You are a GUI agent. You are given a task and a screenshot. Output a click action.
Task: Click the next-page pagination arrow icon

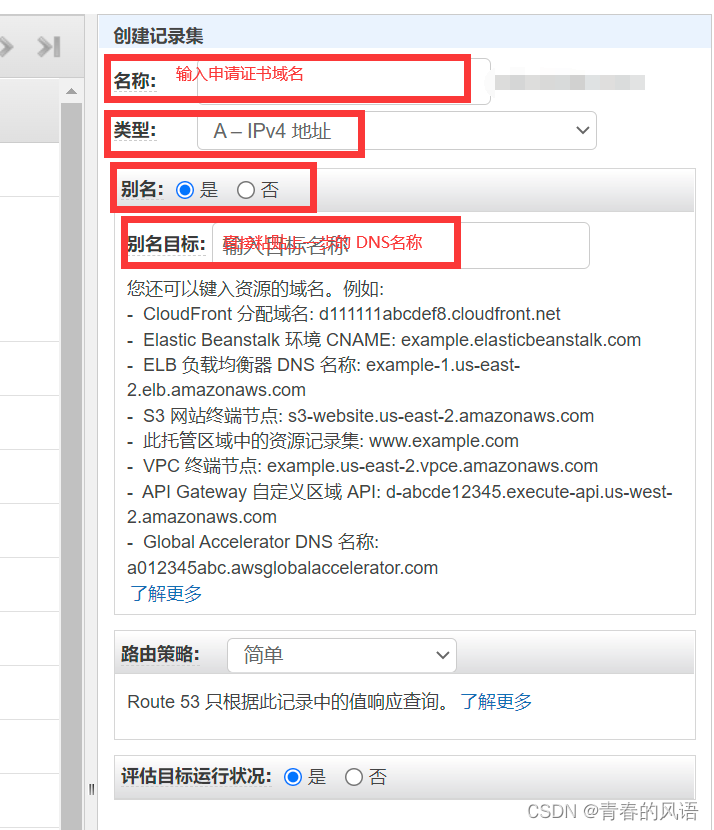pyautogui.click(x=6, y=47)
